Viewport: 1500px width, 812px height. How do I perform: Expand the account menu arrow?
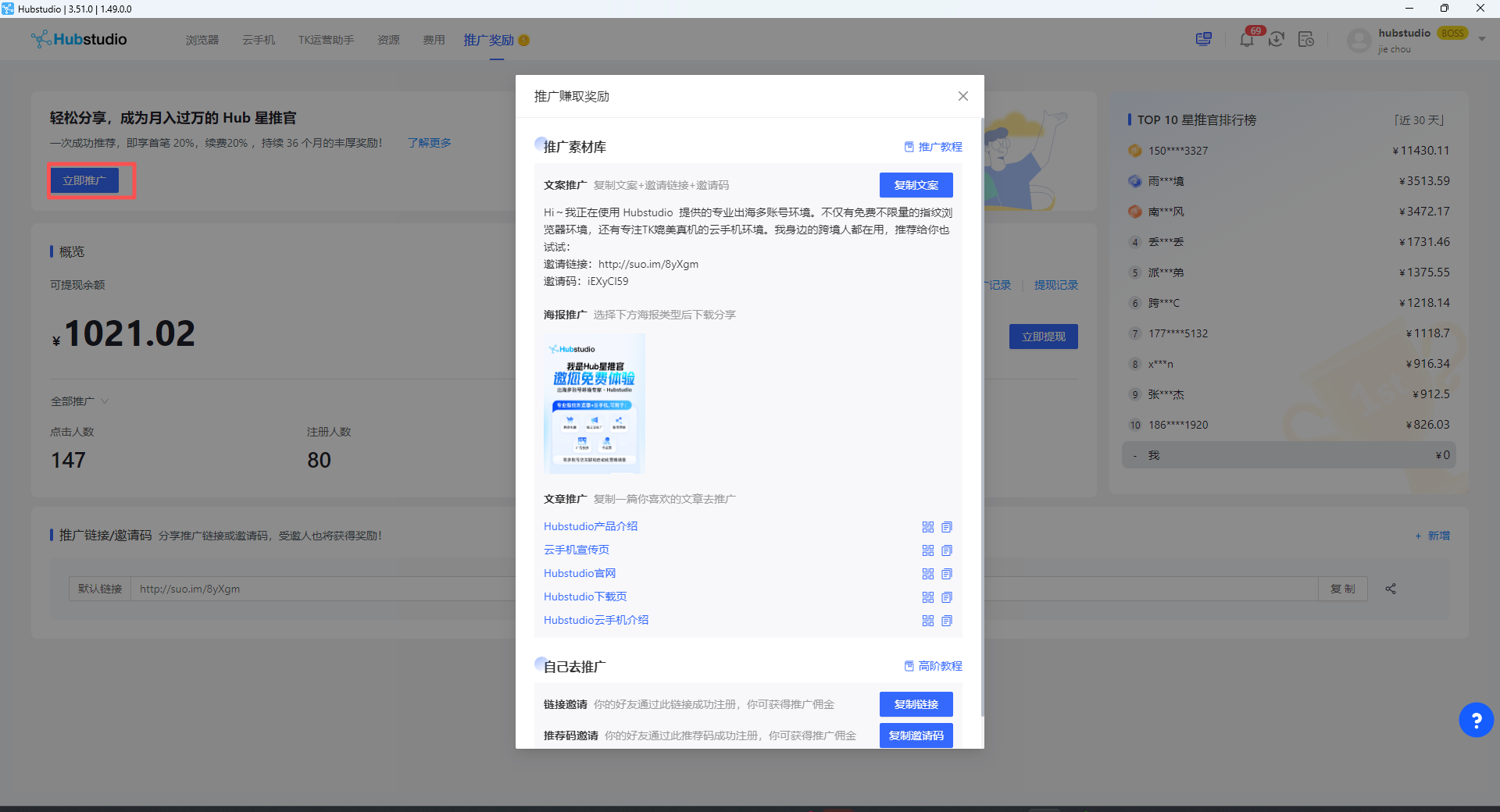pyautogui.click(x=1482, y=39)
